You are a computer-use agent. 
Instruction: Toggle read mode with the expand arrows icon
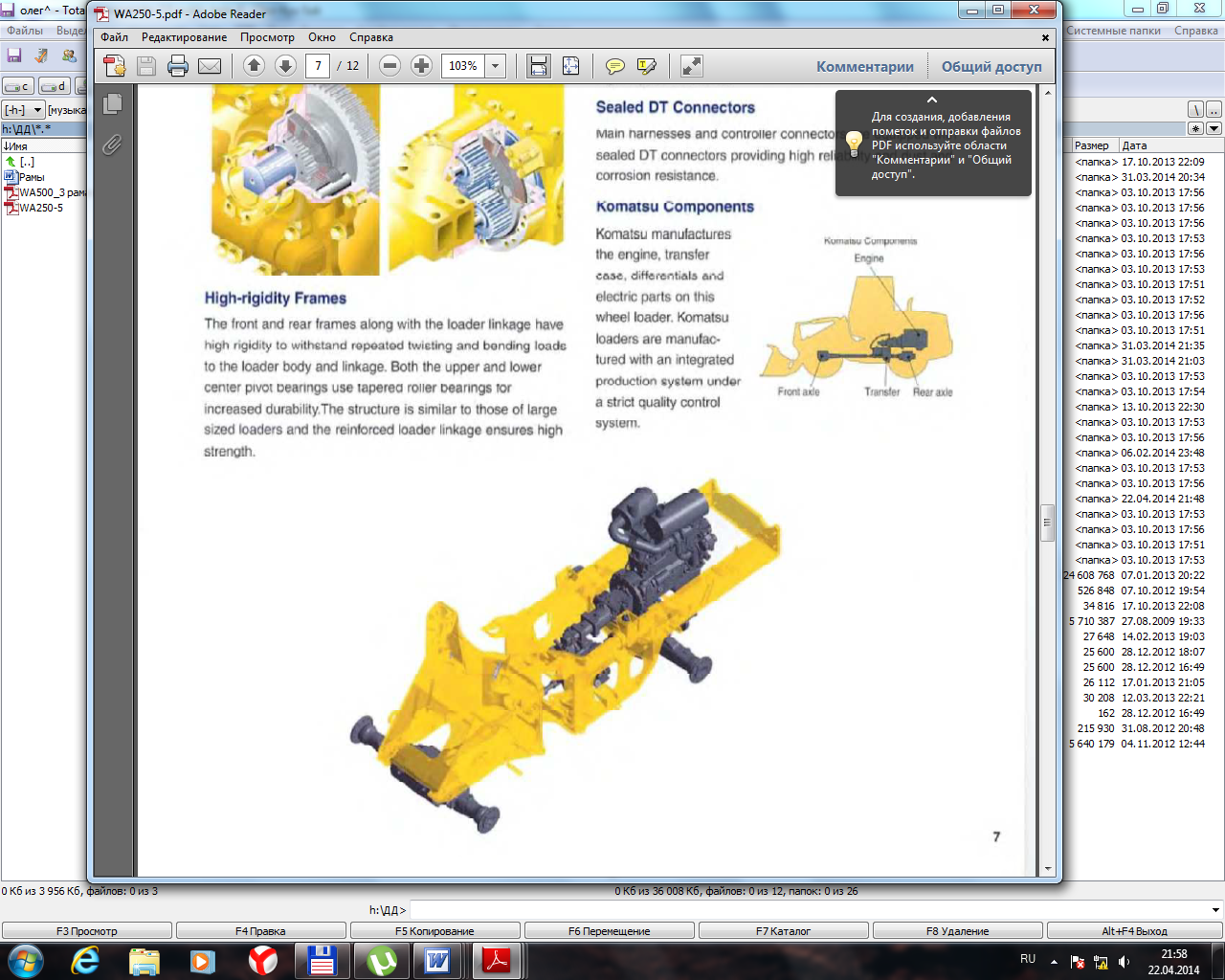(691, 66)
